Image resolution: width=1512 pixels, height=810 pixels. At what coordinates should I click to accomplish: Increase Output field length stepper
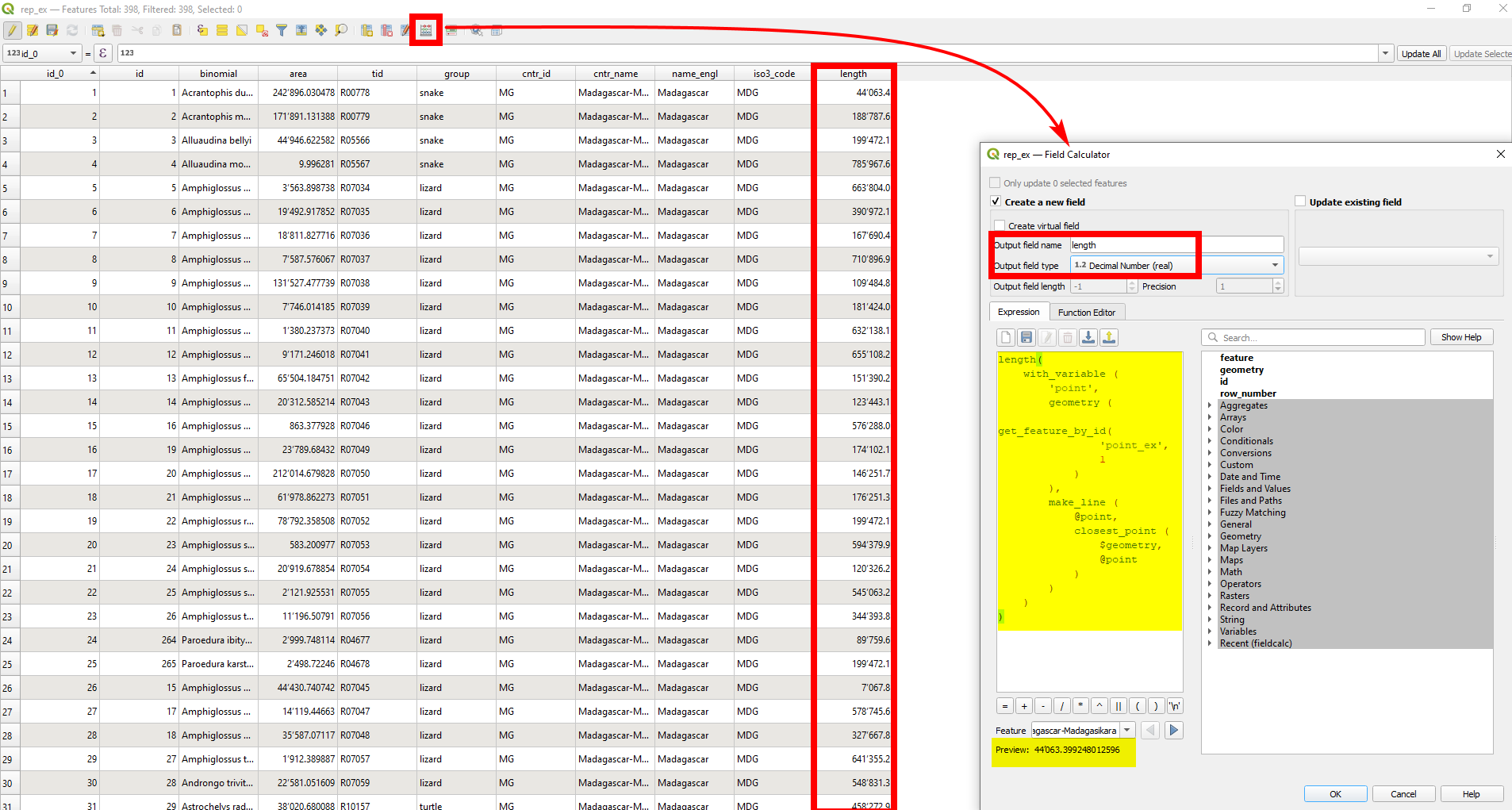click(x=1132, y=283)
